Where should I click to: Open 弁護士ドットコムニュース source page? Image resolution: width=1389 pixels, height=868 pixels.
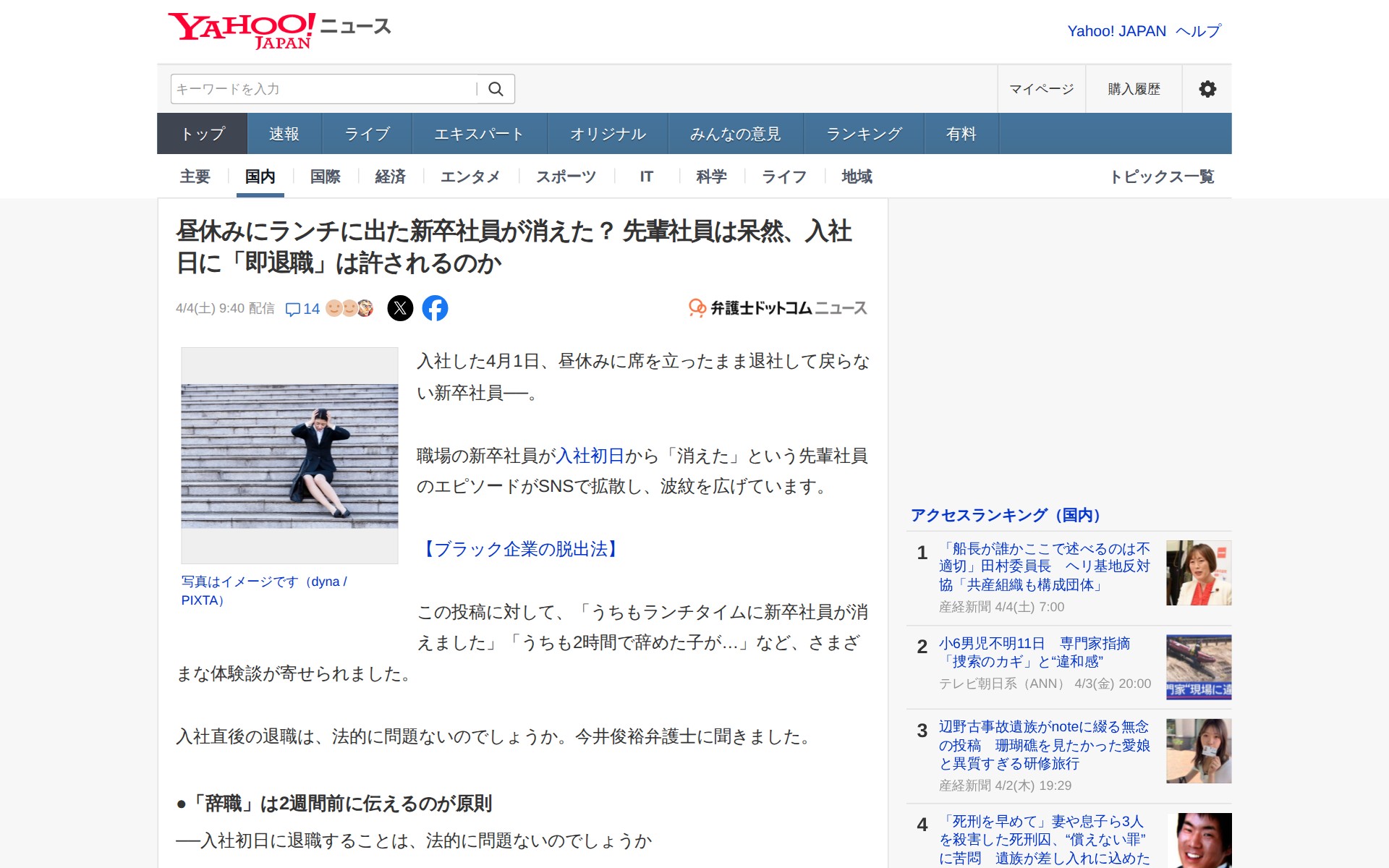(776, 307)
